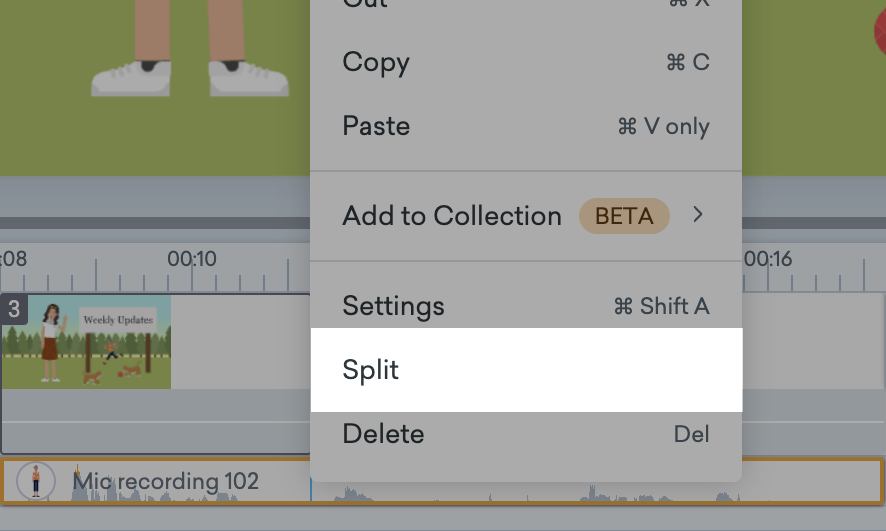
Task: Expand the Add to Collection submenu arrow
Action: (698, 215)
